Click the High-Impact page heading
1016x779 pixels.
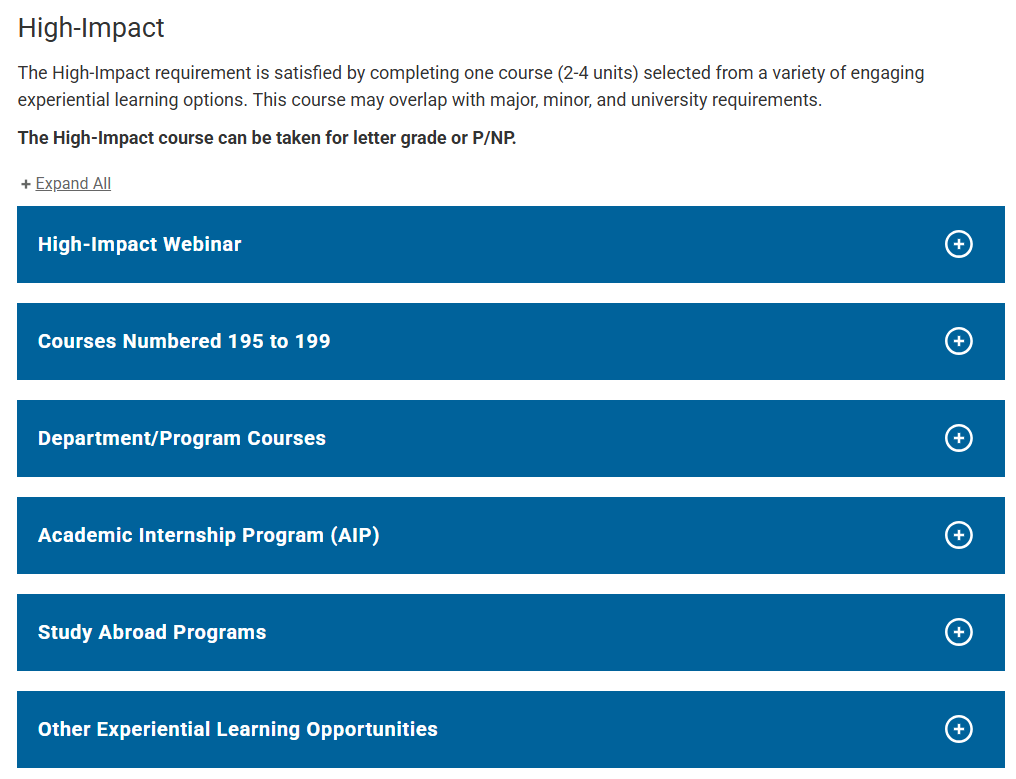[x=91, y=28]
